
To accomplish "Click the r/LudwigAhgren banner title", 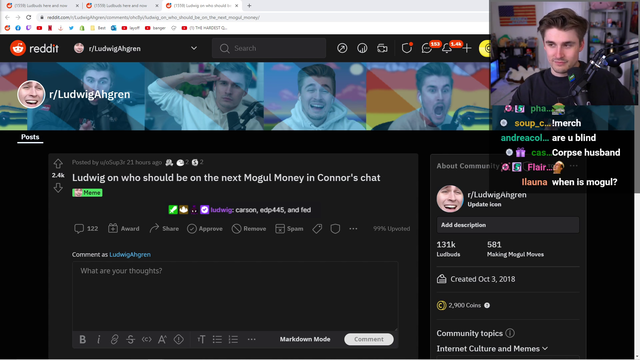I will click(x=89, y=94).
